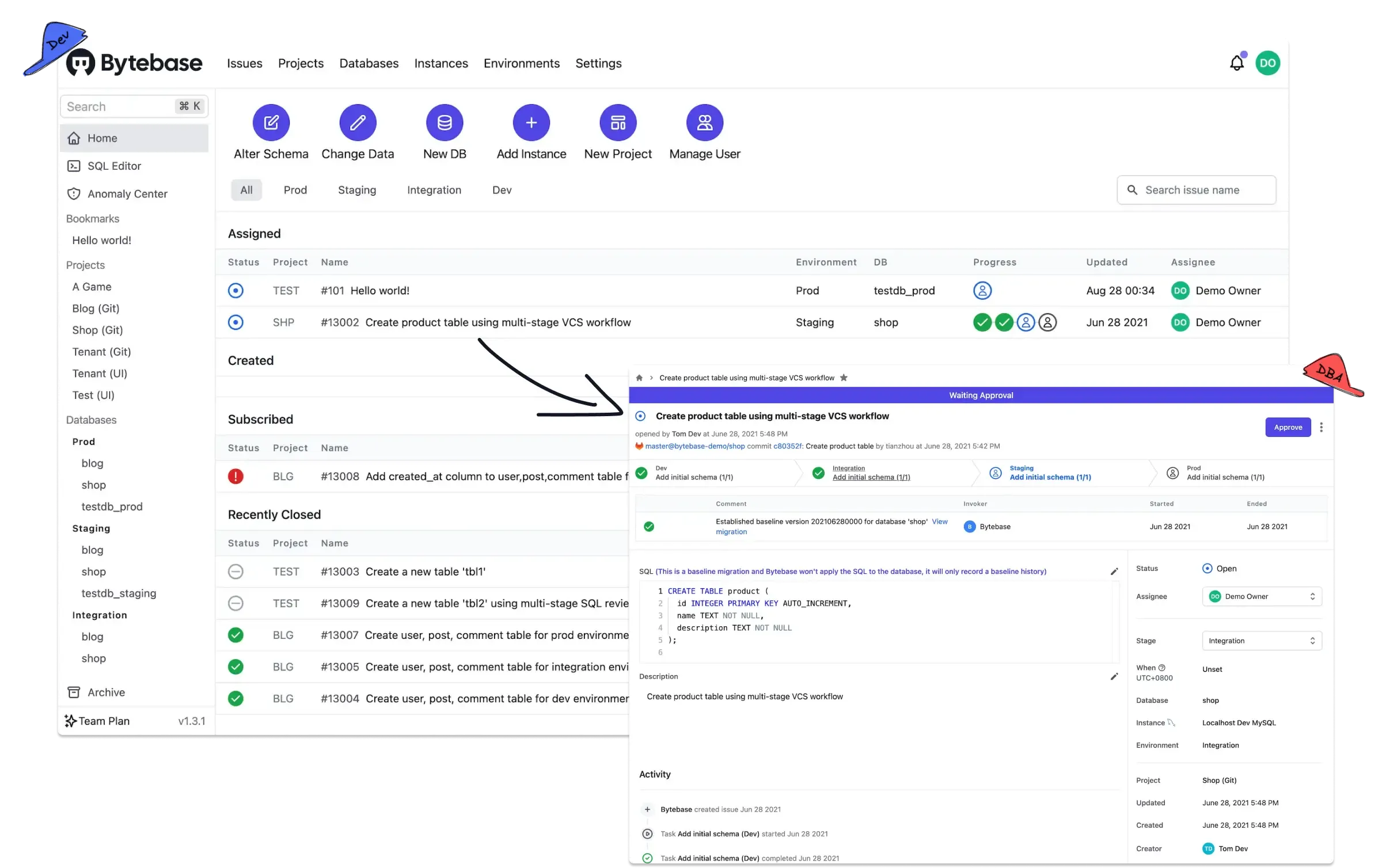Open the Databases menu
The height and width of the screenshot is (868, 1382).
(369, 63)
